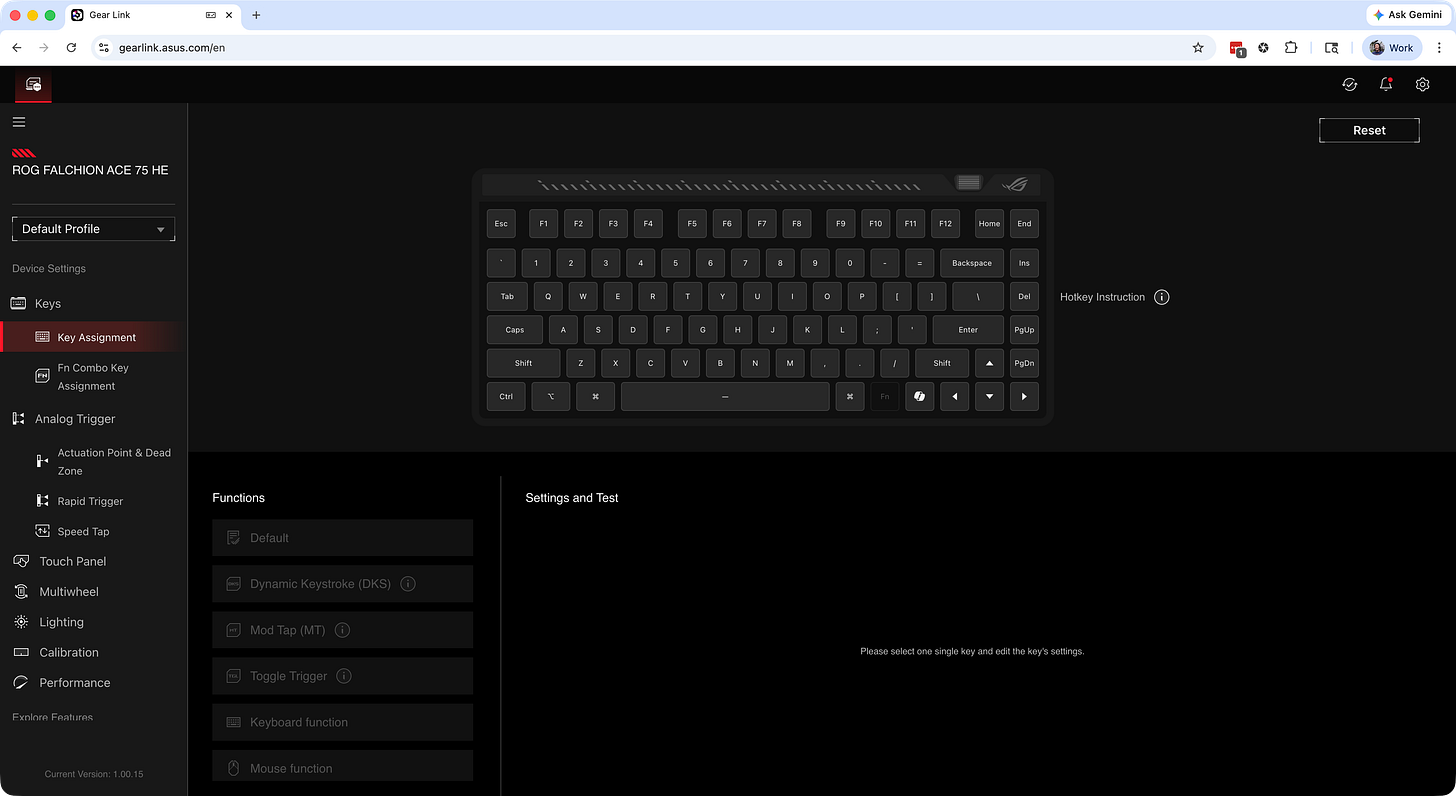Open the sync status icon in header

(x=1349, y=85)
